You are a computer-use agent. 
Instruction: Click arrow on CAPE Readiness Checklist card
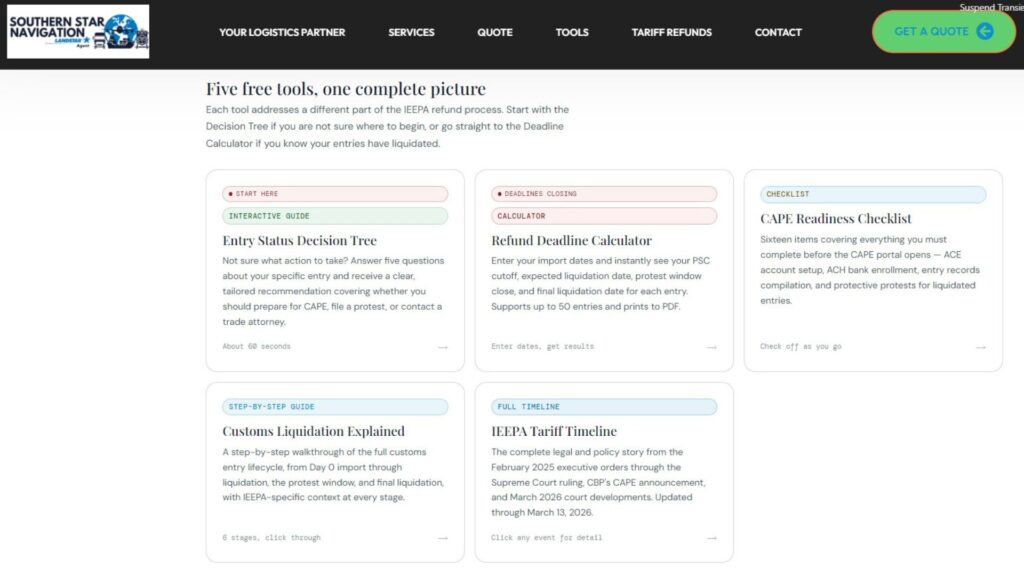click(981, 347)
